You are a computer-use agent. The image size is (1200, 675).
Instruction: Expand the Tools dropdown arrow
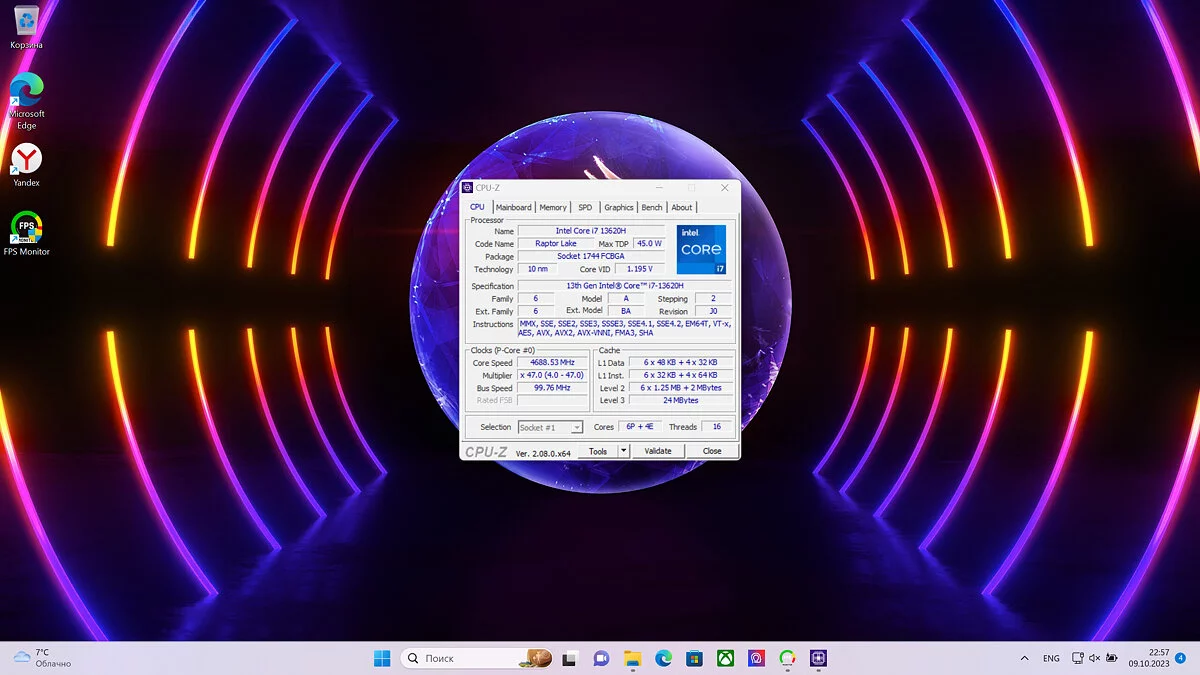(624, 451)
